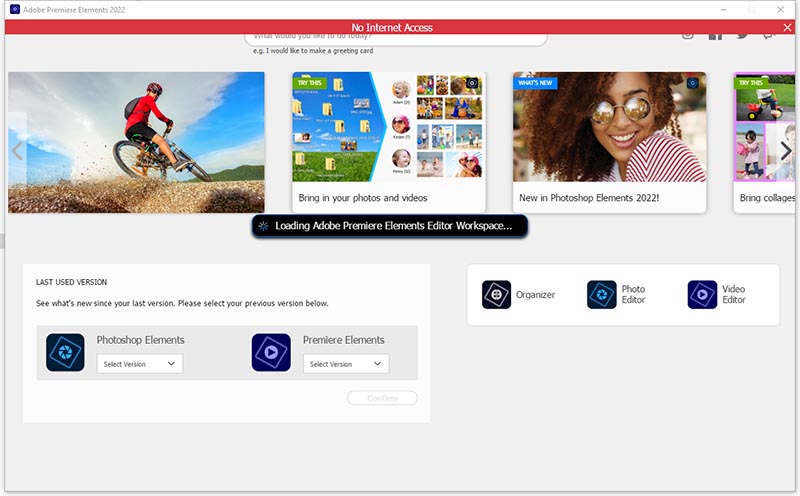Click the 'Video Editor' label
Viewport: 800px width, 496px height.
pyautogui.click(x=734, y=294)
